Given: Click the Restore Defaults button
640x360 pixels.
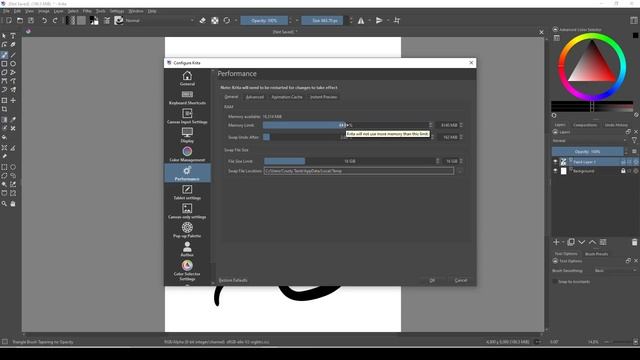Looking at the screenshot, I should pyautogui.click(x=233, y=280).
